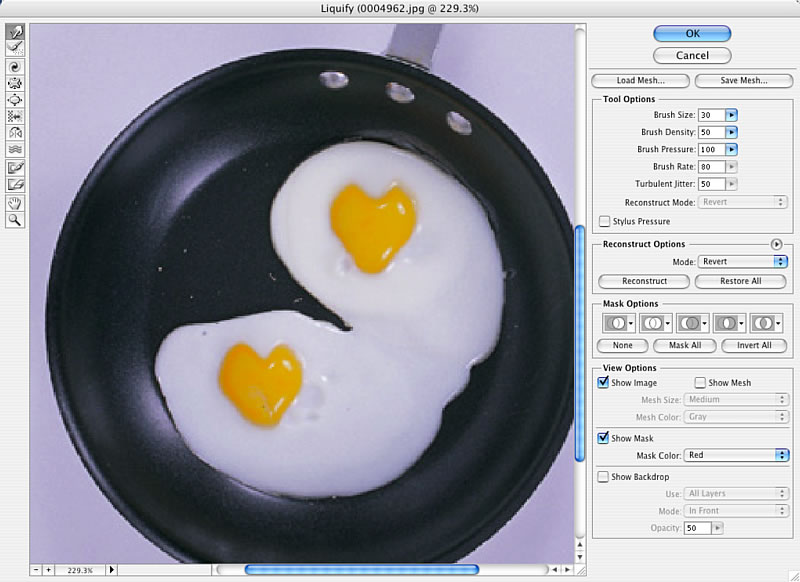This screenshot has height=582, width=800.
Task: Select the Twirl Clockwise tool
Action: pyautogui.click(x=15, y=67)
